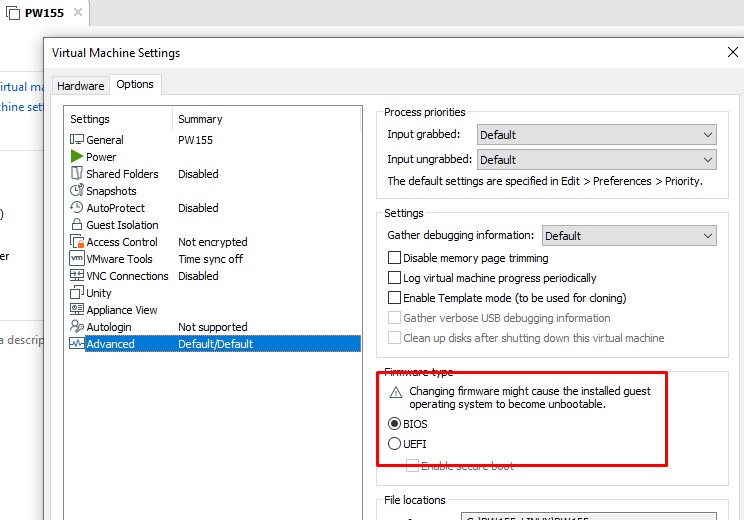
Task: Enable Disable memory page trimming checkbox
Action: click(x=394, y=258)
